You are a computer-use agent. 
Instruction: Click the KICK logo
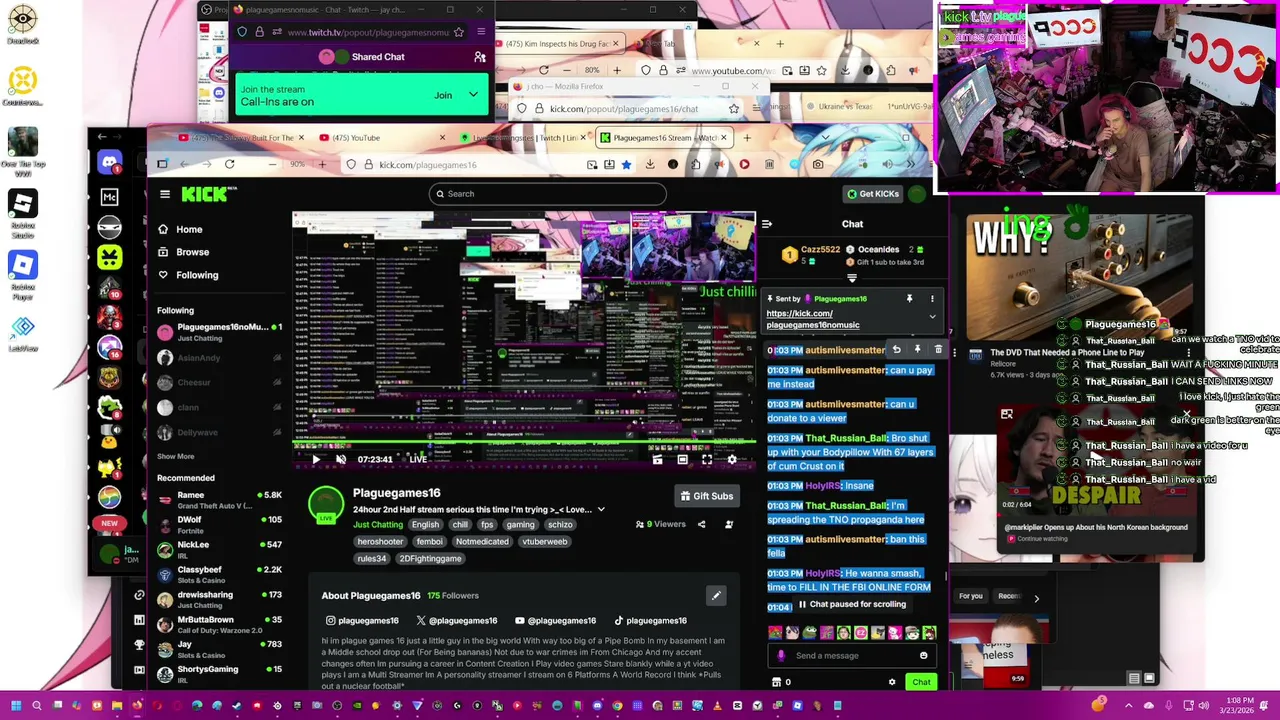coord(207,194)
